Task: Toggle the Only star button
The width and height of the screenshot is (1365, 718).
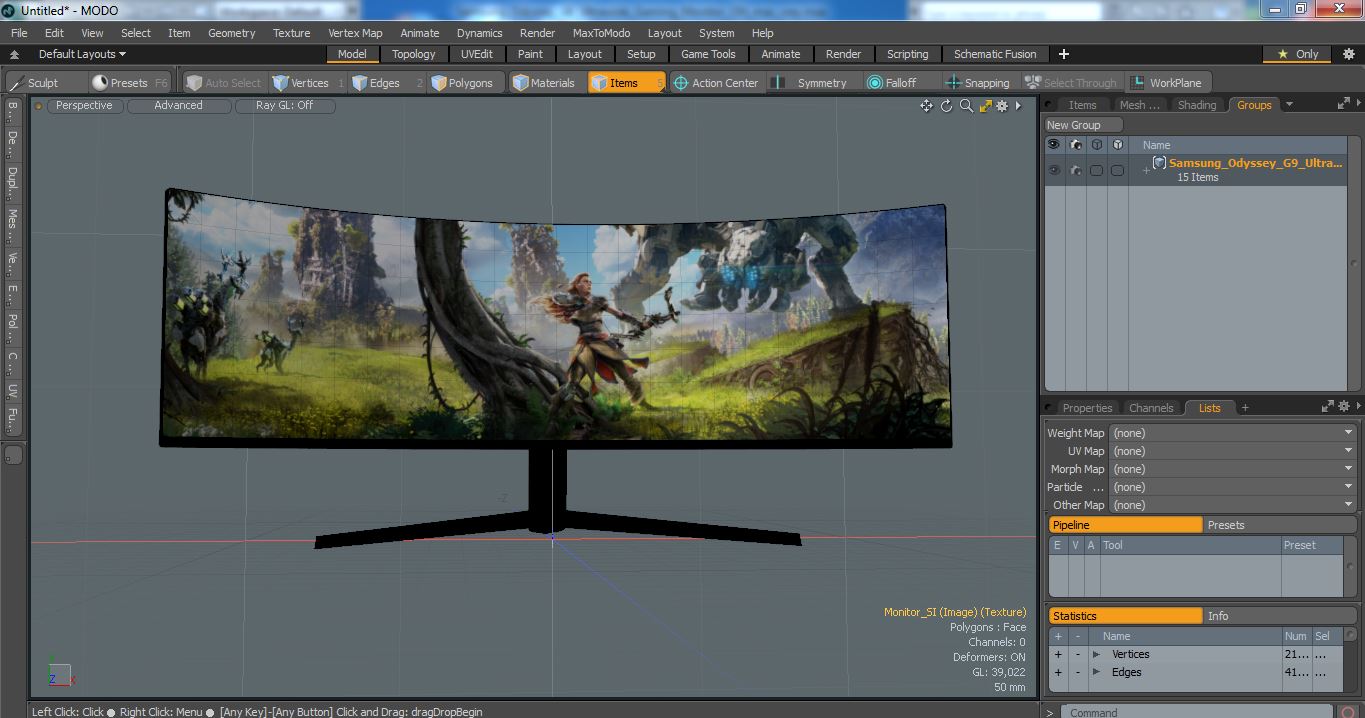Action: click(x=1298, y=54)
